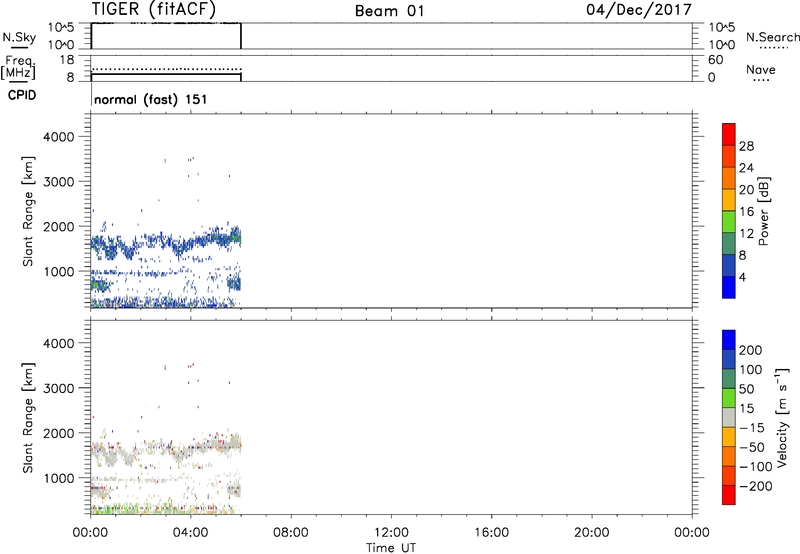Click the -15 label on the velocity scale
800x554 pixels.
[752, 428]
